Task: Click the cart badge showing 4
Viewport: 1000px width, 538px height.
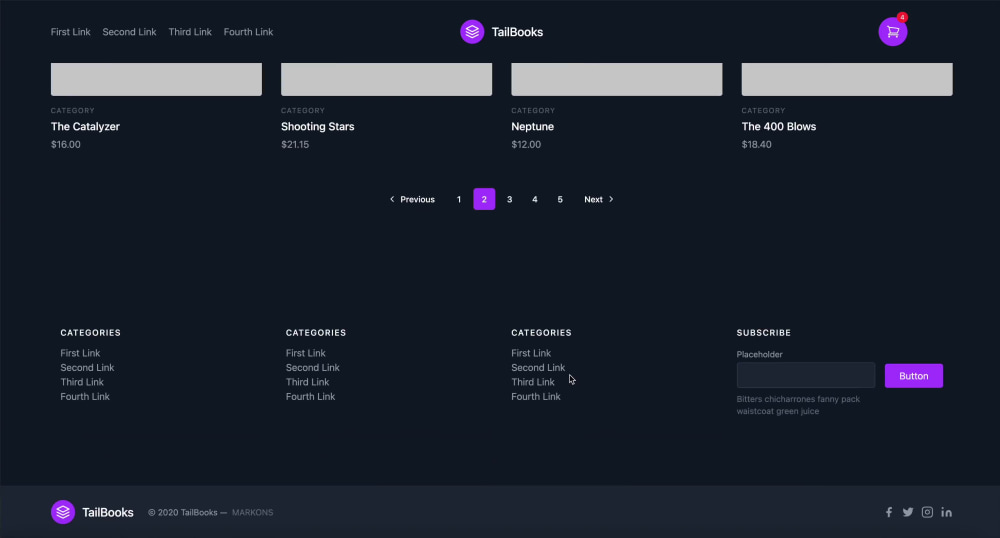Action: tap(902, 17)
